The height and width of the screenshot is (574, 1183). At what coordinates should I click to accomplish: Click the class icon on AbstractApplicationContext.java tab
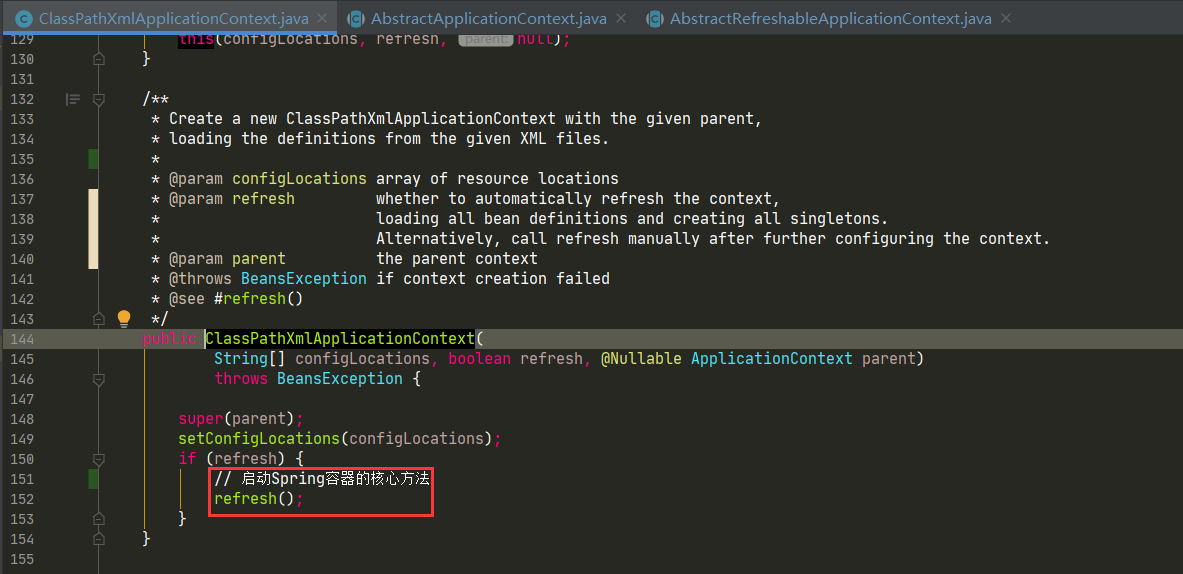[356, 18]
